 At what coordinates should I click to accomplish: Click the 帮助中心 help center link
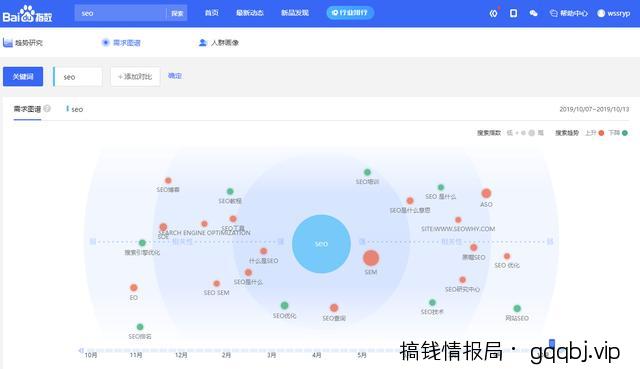[x=569, y=13]
